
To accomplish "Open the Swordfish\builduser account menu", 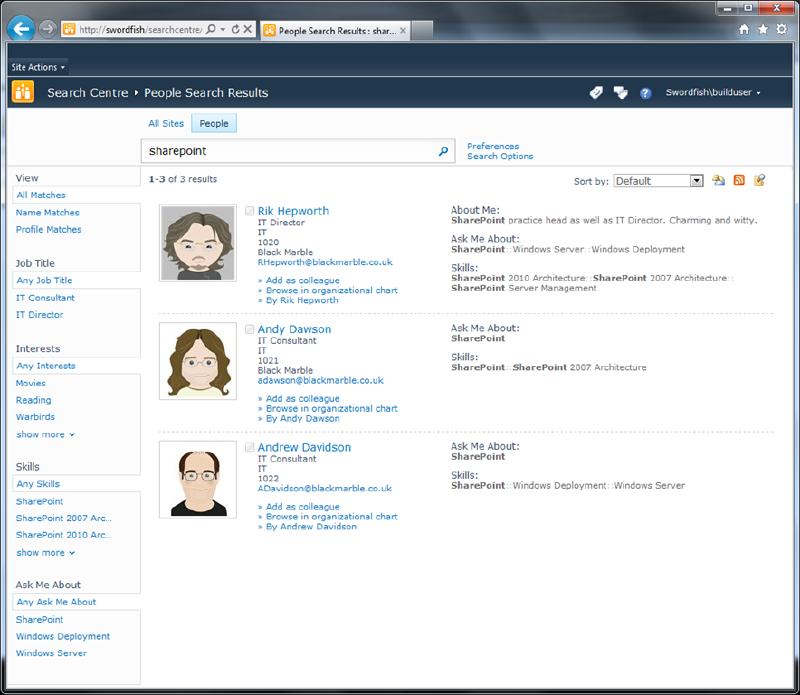I will [x=713, y=92].
